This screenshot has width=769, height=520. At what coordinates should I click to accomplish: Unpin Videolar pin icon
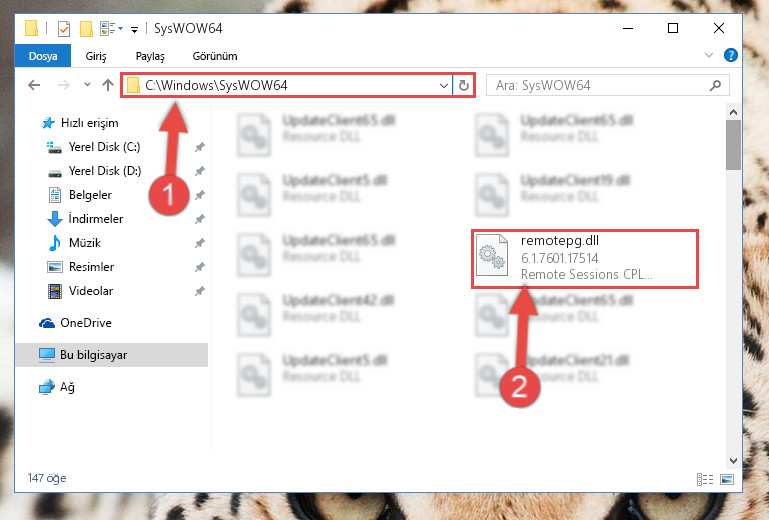click(x=199, y=291)
